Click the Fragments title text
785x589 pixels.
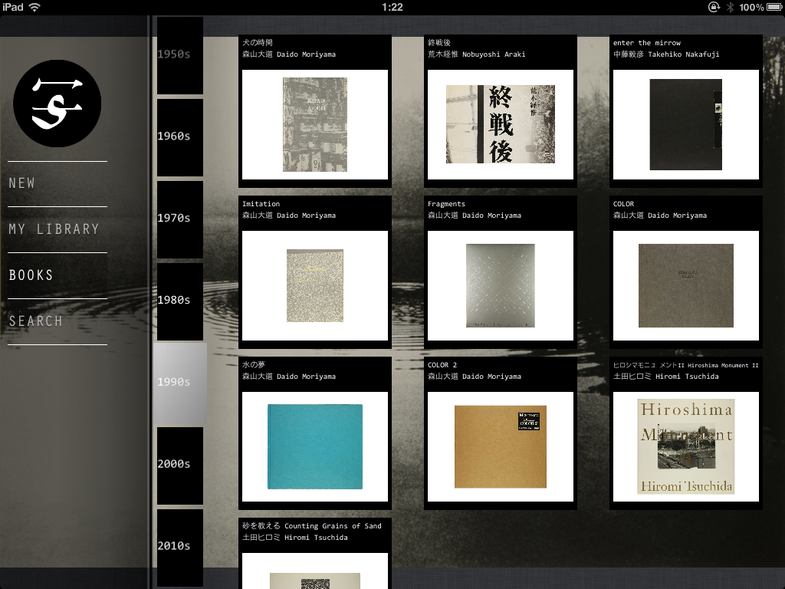pos(446,204)
